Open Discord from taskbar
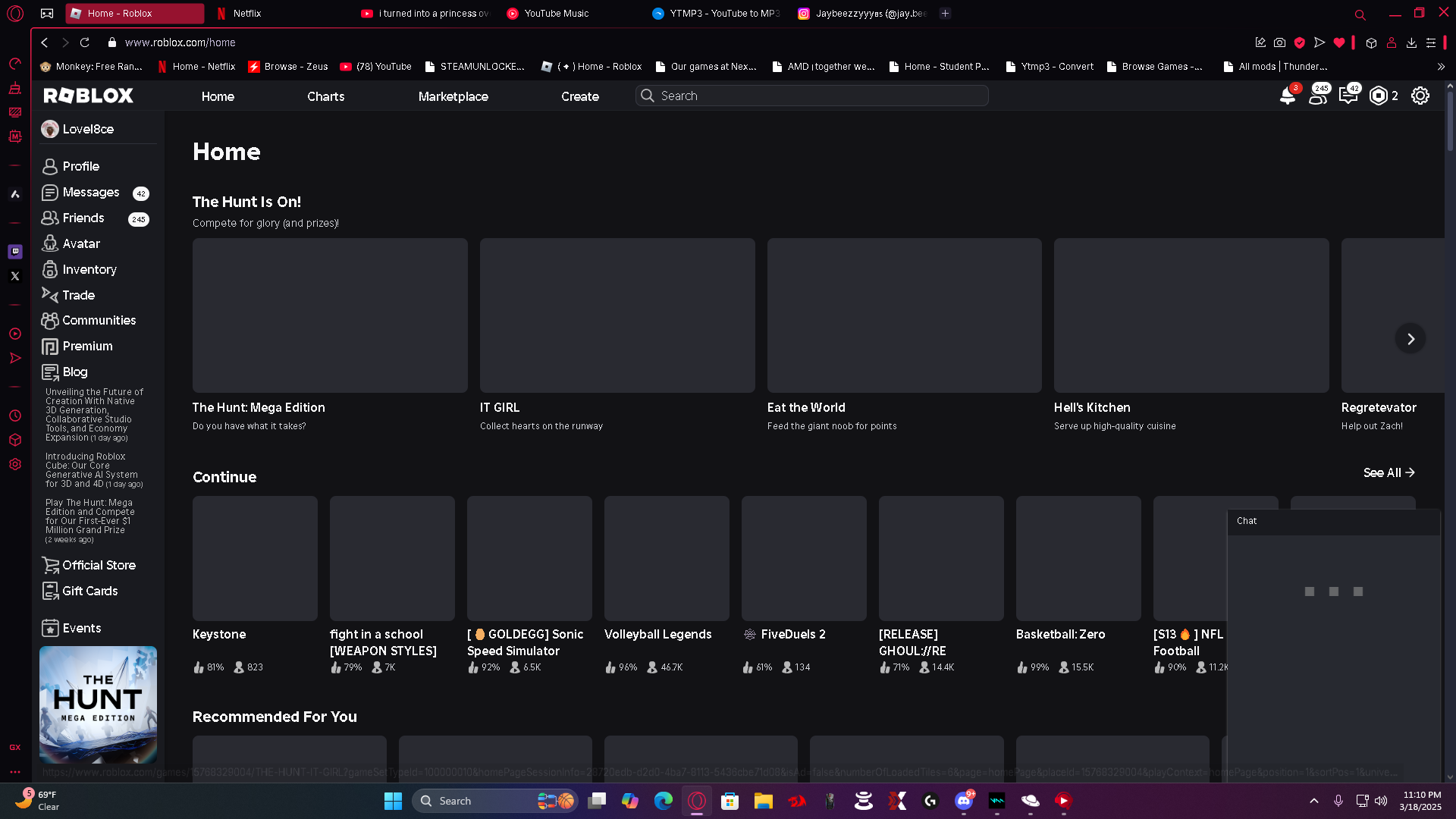Image resolution: width=1456 pixels, height=819 pixels. [x=964, y=801]
